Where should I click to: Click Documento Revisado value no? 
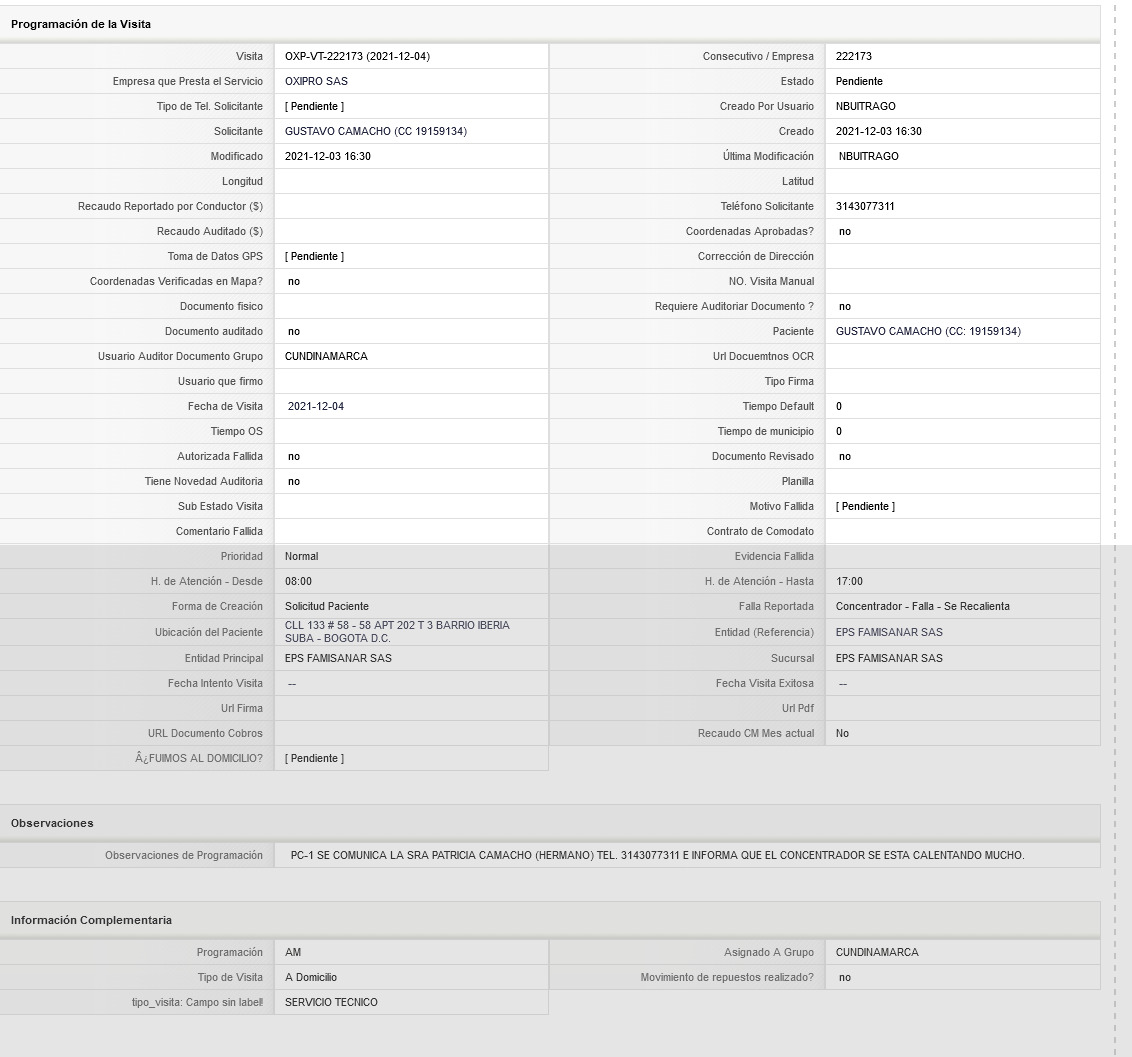coord(845,456)
